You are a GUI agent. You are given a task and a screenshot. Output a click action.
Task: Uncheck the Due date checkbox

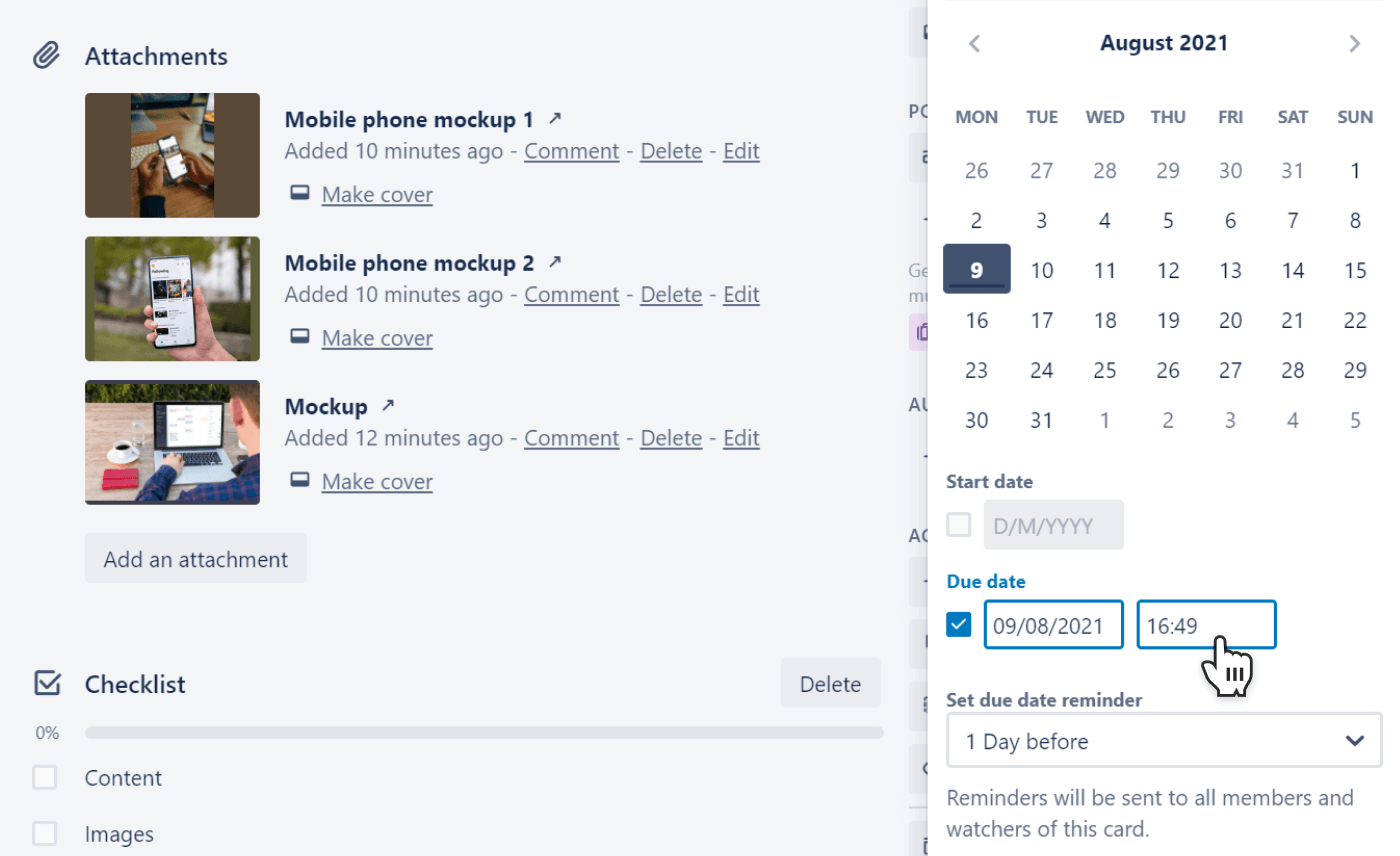click(x=958, y=624)
